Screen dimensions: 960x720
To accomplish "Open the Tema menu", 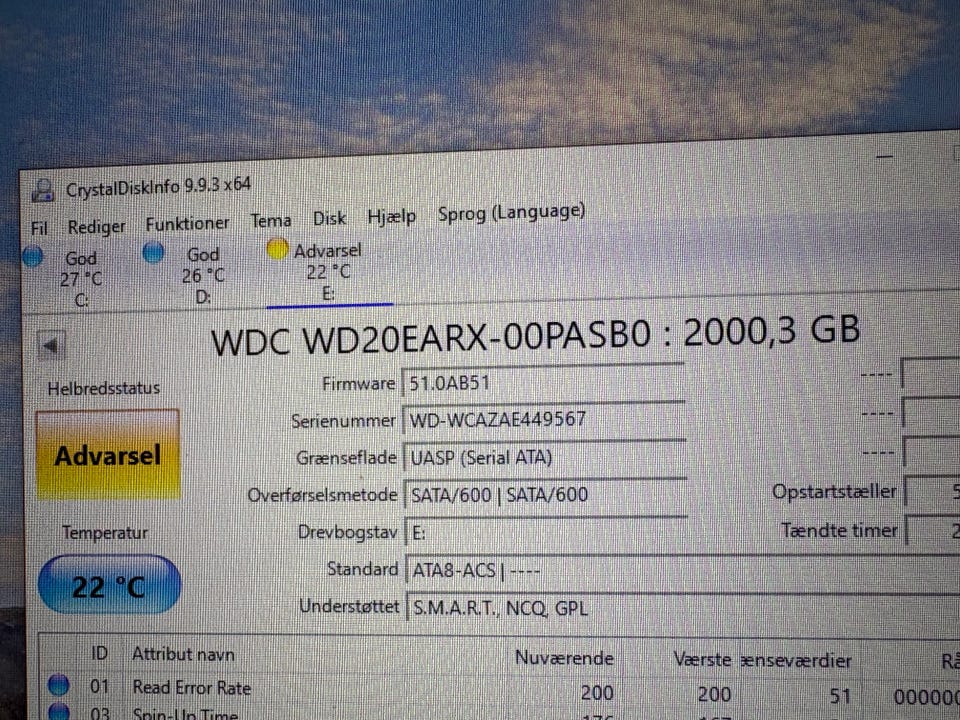I will pyautogui.click(x=271, y=220).
